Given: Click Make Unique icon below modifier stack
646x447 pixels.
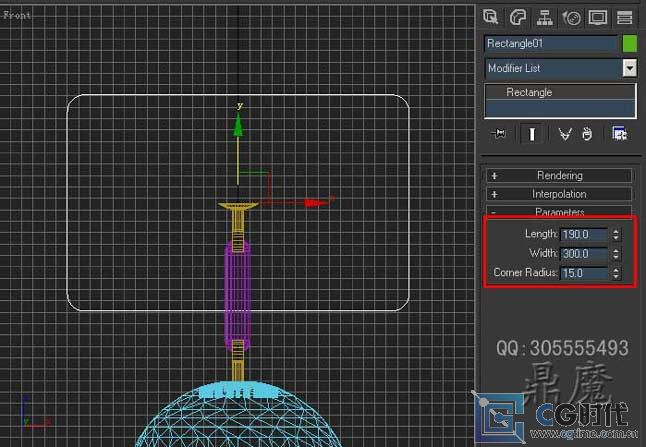Looking at the screenshot, I should point(565,133).
